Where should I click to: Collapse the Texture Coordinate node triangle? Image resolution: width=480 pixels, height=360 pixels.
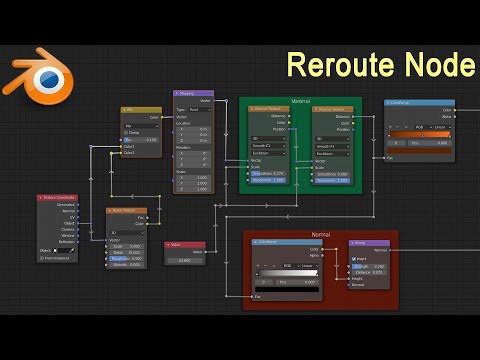[x=41, y=198]
